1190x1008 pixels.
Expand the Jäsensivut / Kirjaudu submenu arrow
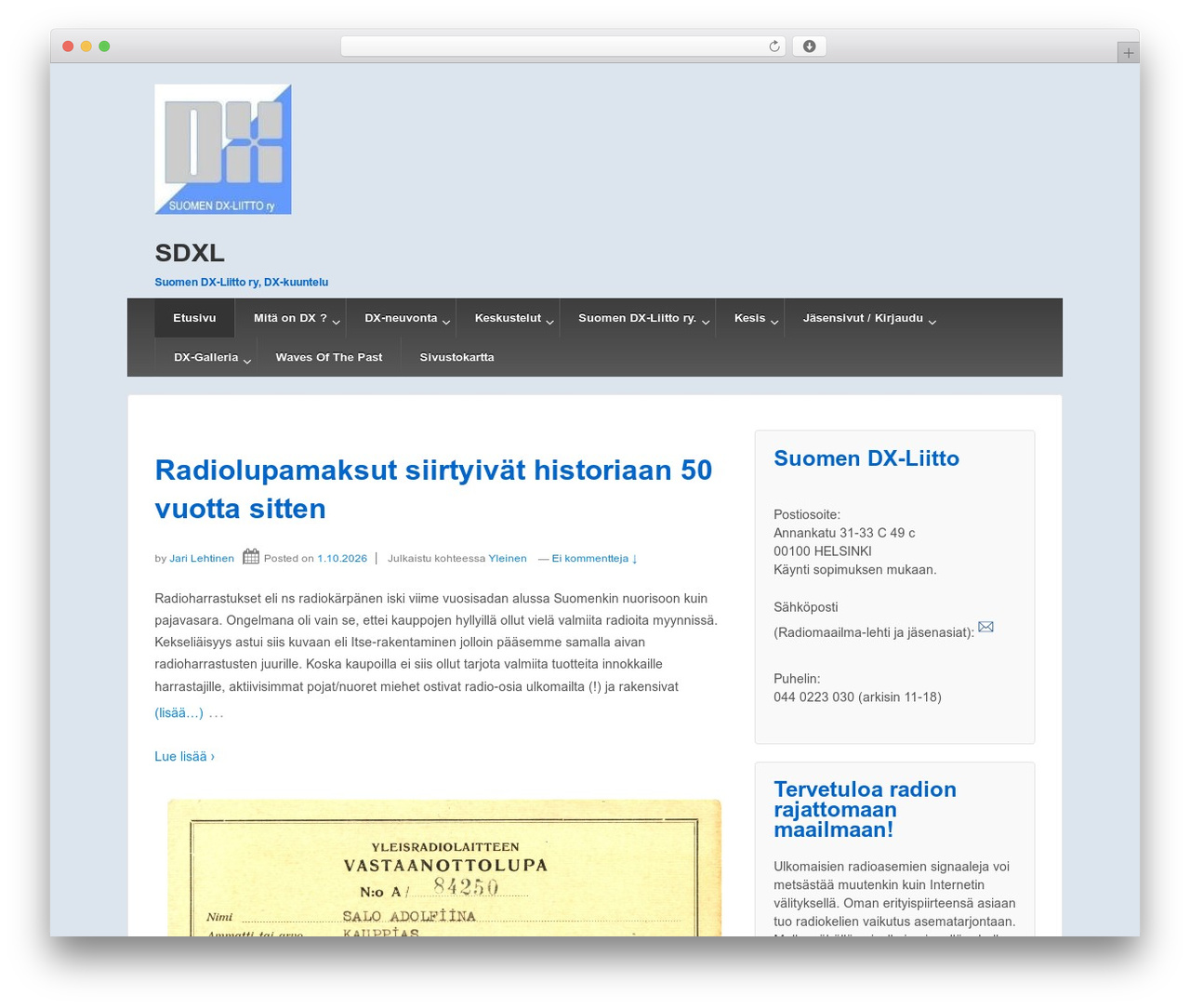click(x=932, y=322)
